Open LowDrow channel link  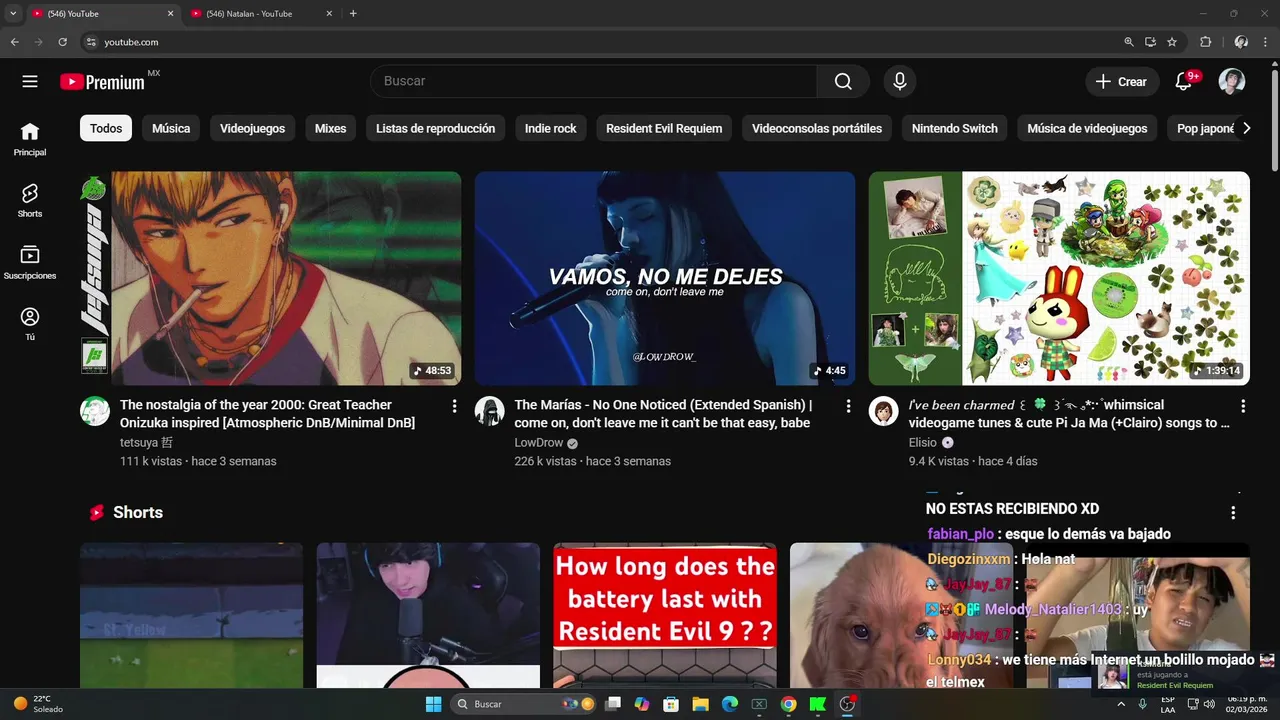pos(539,442)
